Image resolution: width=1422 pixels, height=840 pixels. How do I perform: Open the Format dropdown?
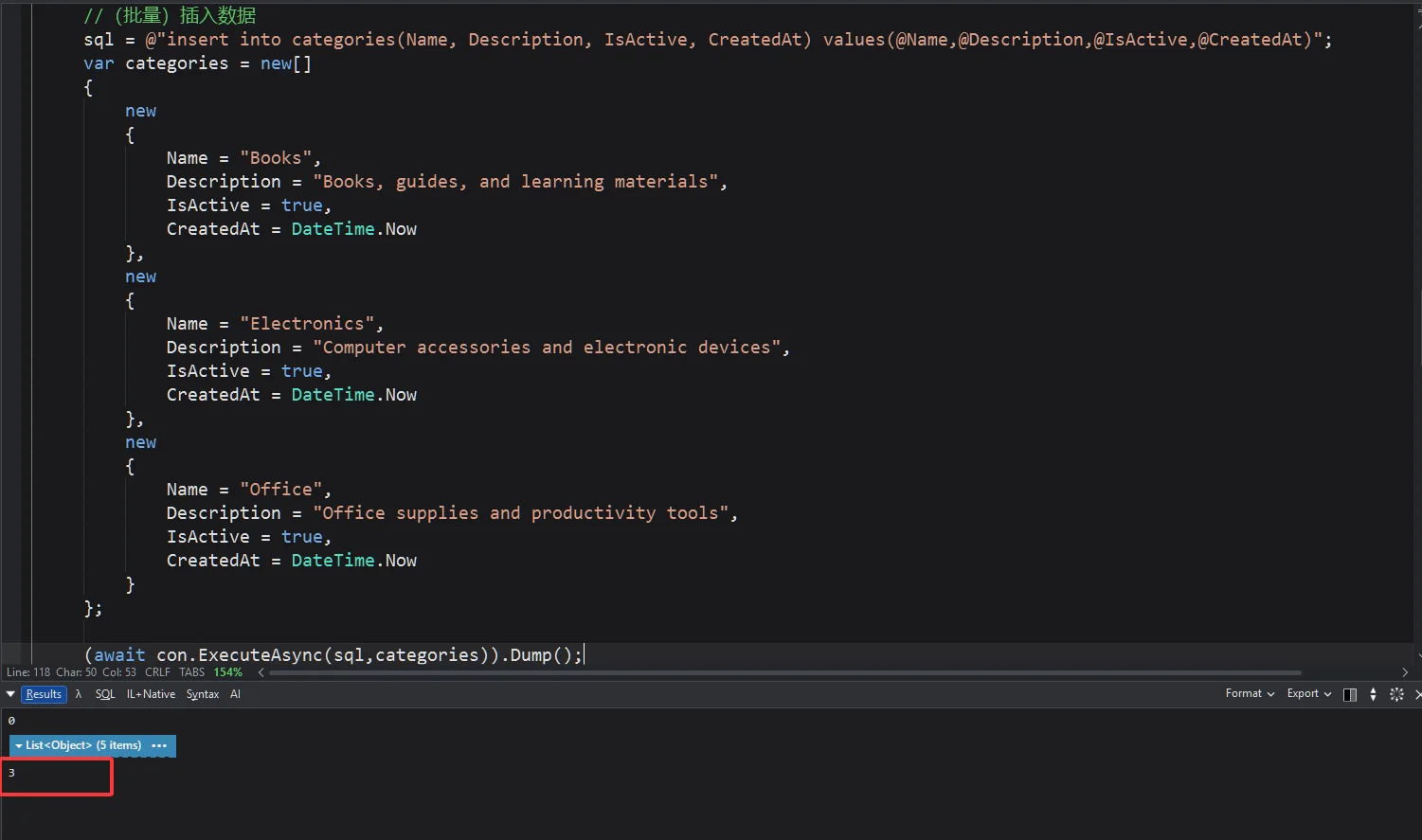(x=1250, y=693)
